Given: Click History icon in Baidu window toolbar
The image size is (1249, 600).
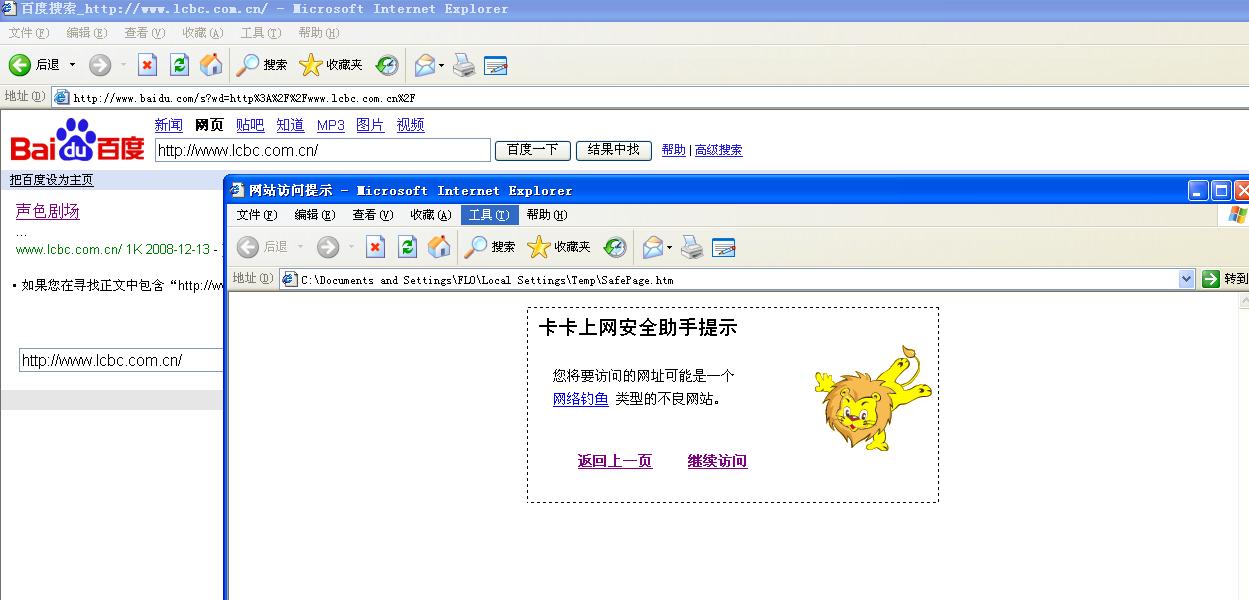Looking at the screenshot, I should click(387, 65).
